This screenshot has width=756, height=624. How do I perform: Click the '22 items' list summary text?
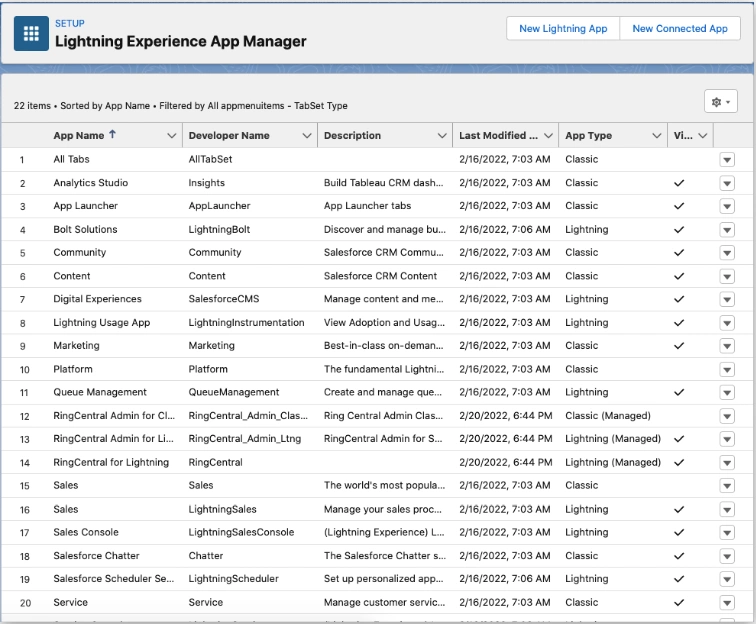[x=32, y=106]
